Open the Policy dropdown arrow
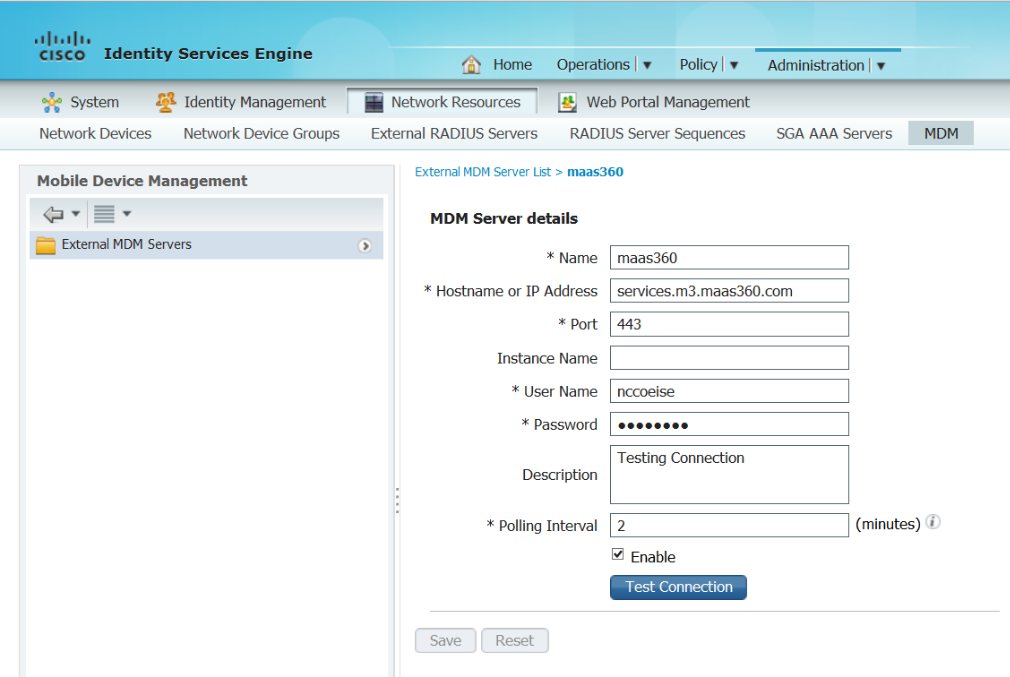 click(x=734, y=66)
